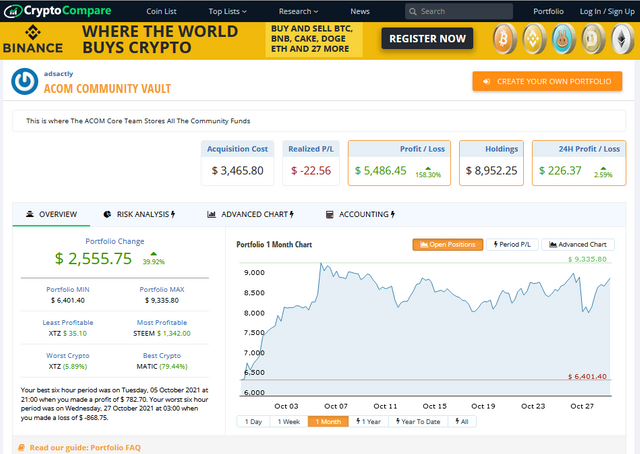Viewport: 640px width, 454px height.
Task: Set chart range to 1 Month
Action: coord(328,421)
